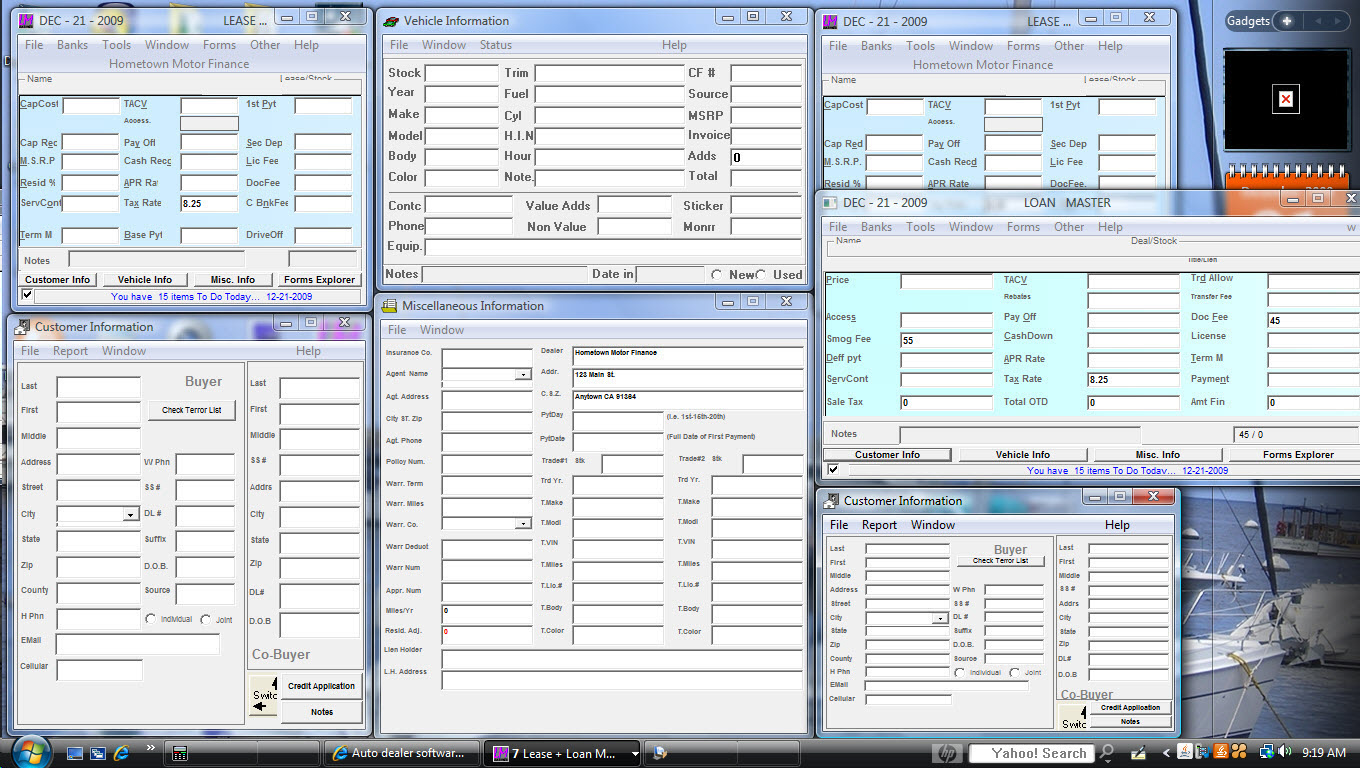Click the Miscellaneous Information window title icon
The width and height of the screenshot is (1360, 768).
tap(389, 306)
